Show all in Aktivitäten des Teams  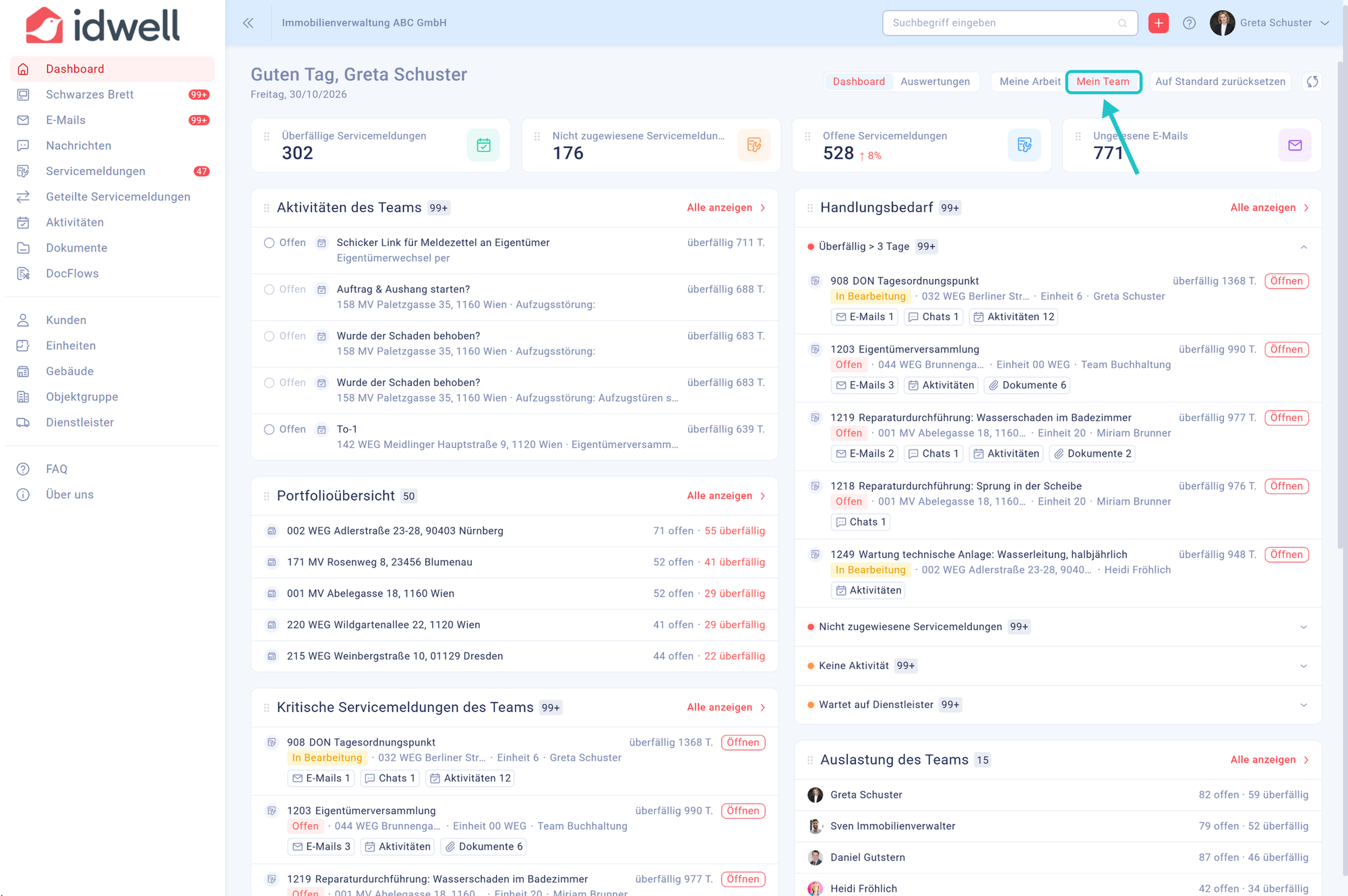coord(726,207)
